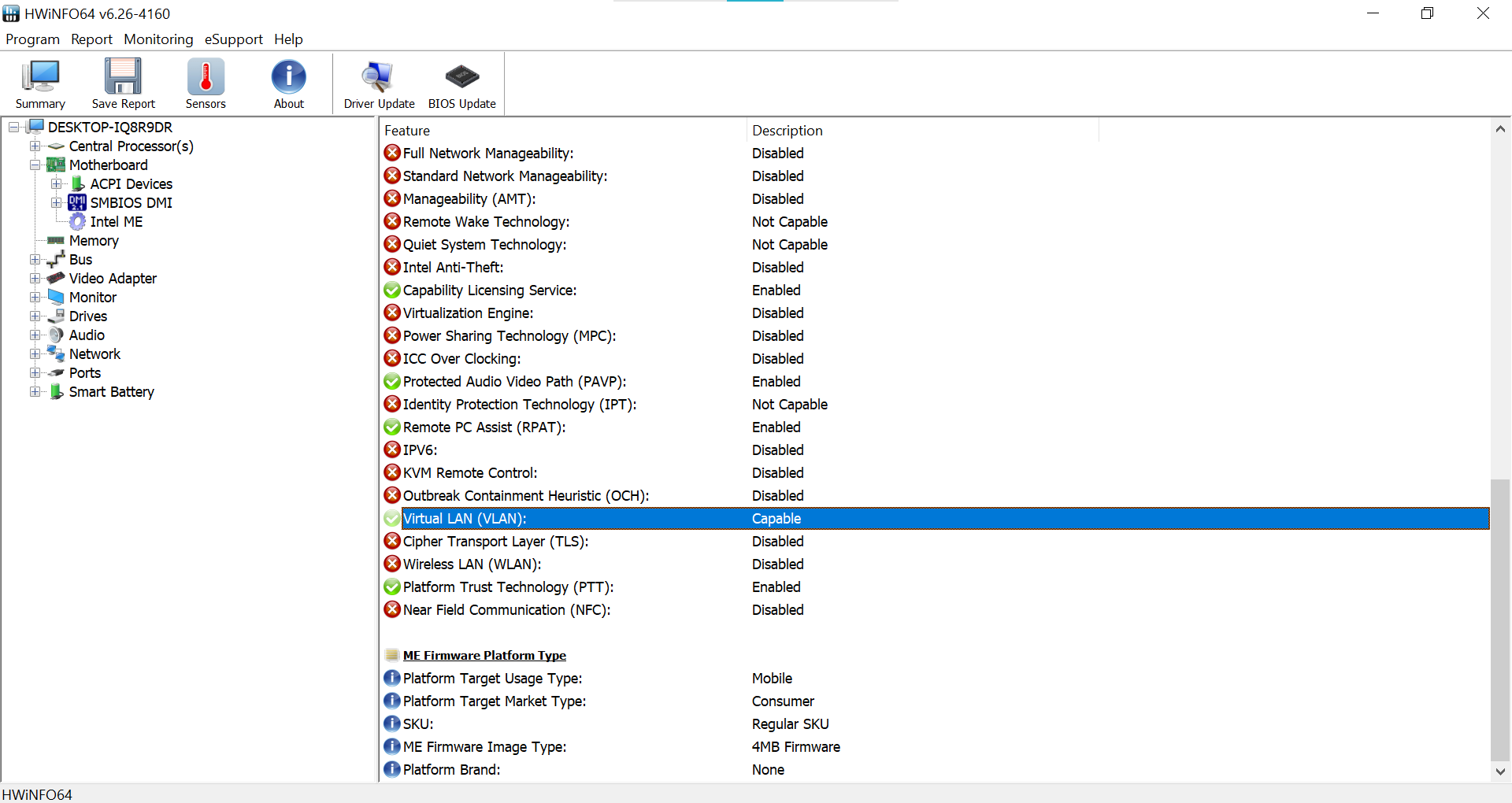Collapse the Motherboard node
Viewport: 1512px width, 803px height.
pos(35,165)
